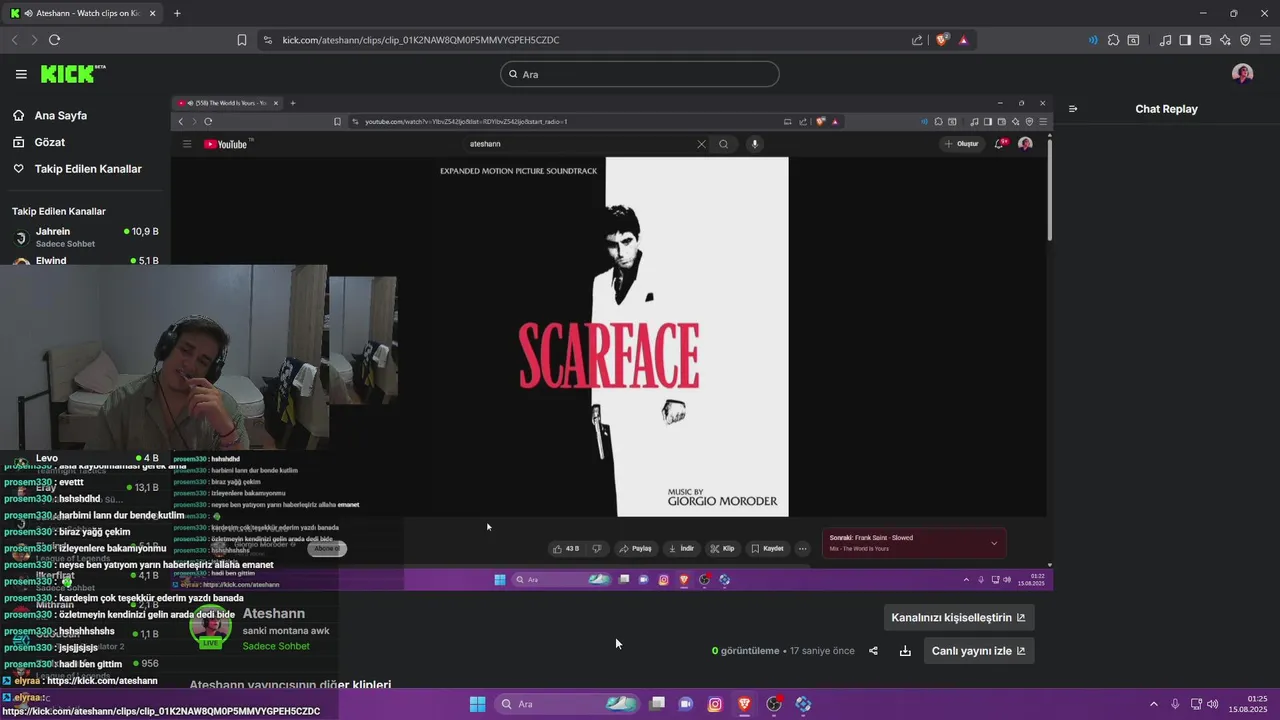1280x720 pixels.
Task: Click the share icon in the outer address bar
Action: (917, 40)
